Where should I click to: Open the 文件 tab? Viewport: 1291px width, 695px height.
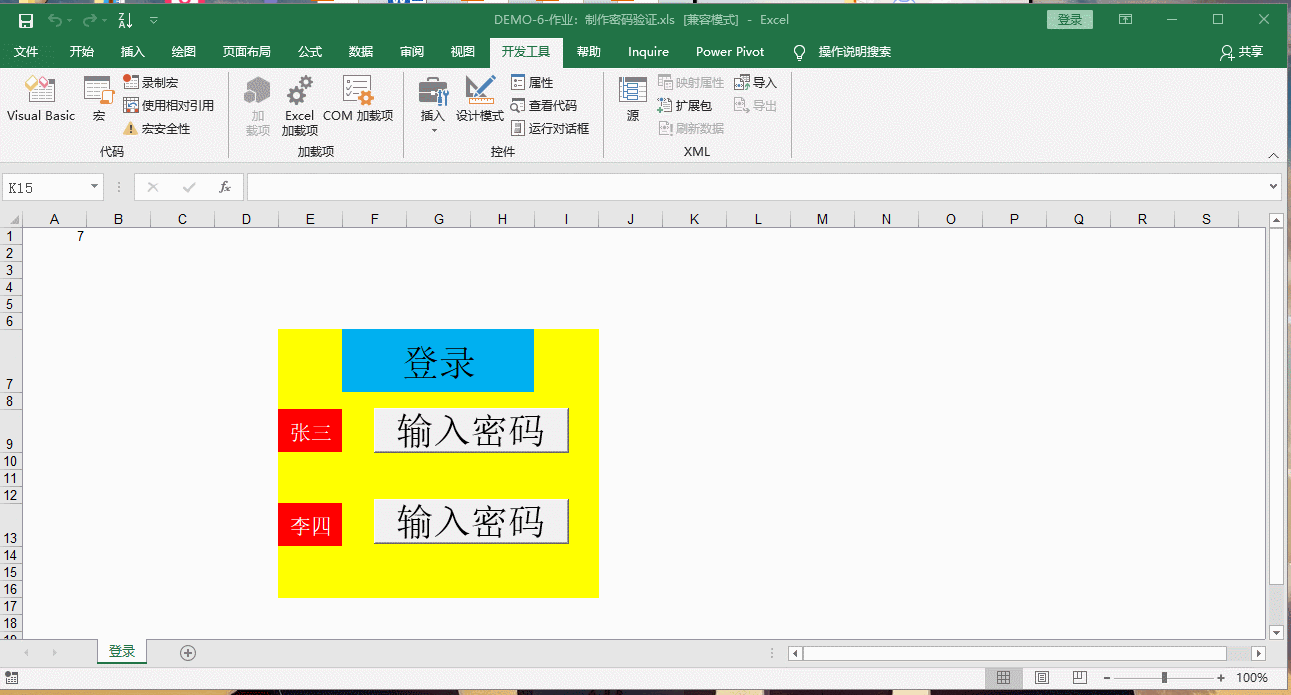(x=26, y=52)
